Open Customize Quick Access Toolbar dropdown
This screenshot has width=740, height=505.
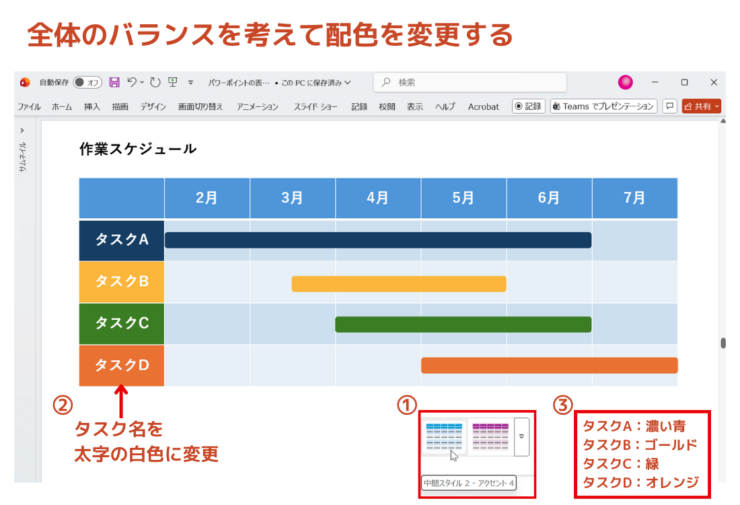pyautogui.click(x=191, y=82)
